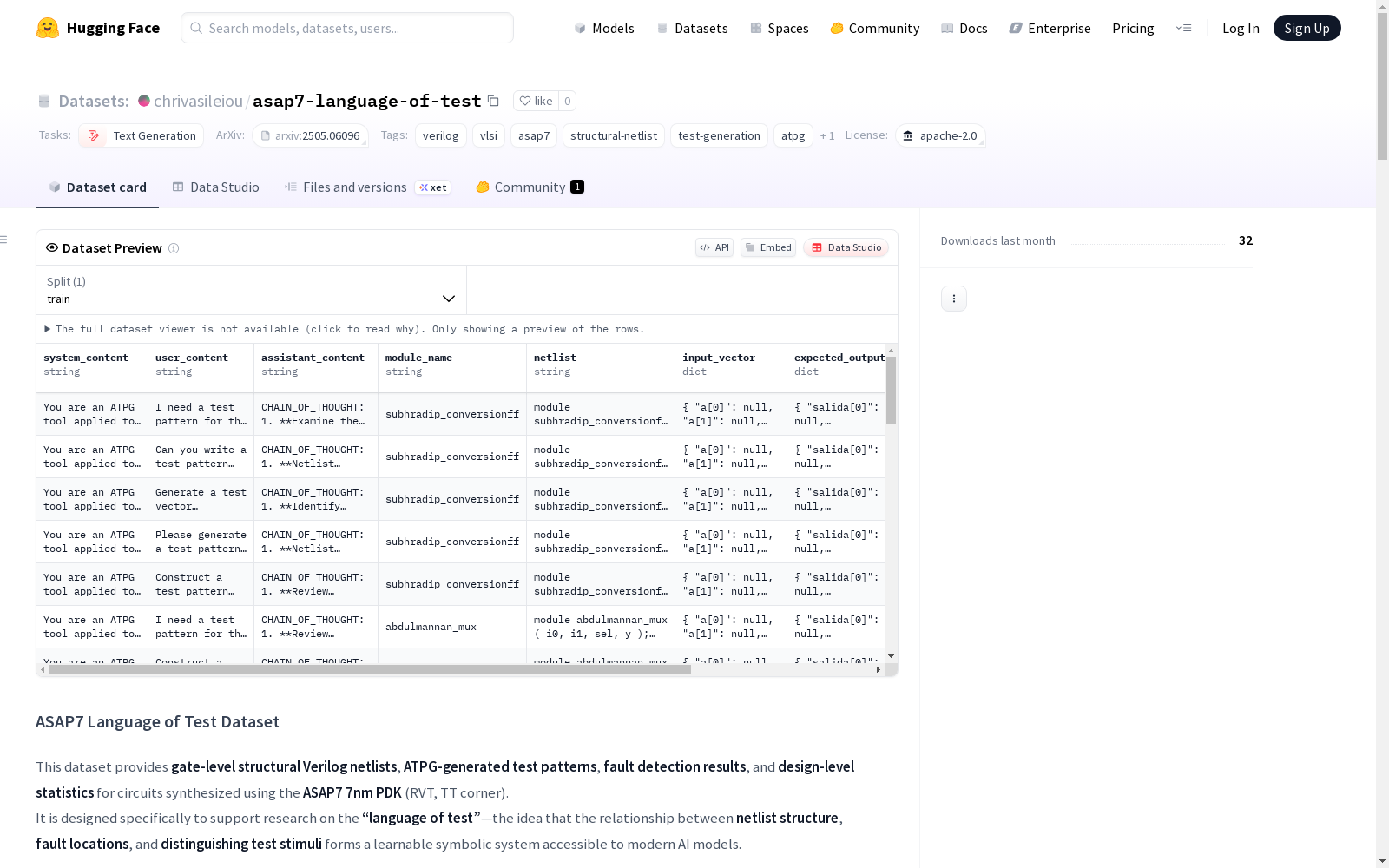1389x868 pixels.
Task: Expand the +1 hidden tags
Action: (827, 135)
